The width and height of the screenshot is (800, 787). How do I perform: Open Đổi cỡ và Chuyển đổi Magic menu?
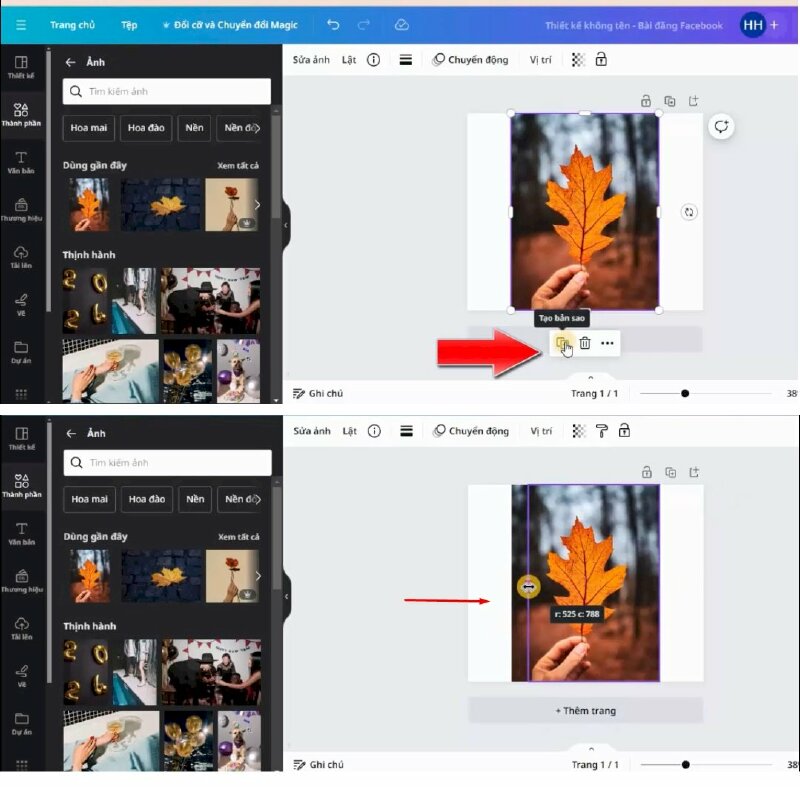(x=230, y=25)
